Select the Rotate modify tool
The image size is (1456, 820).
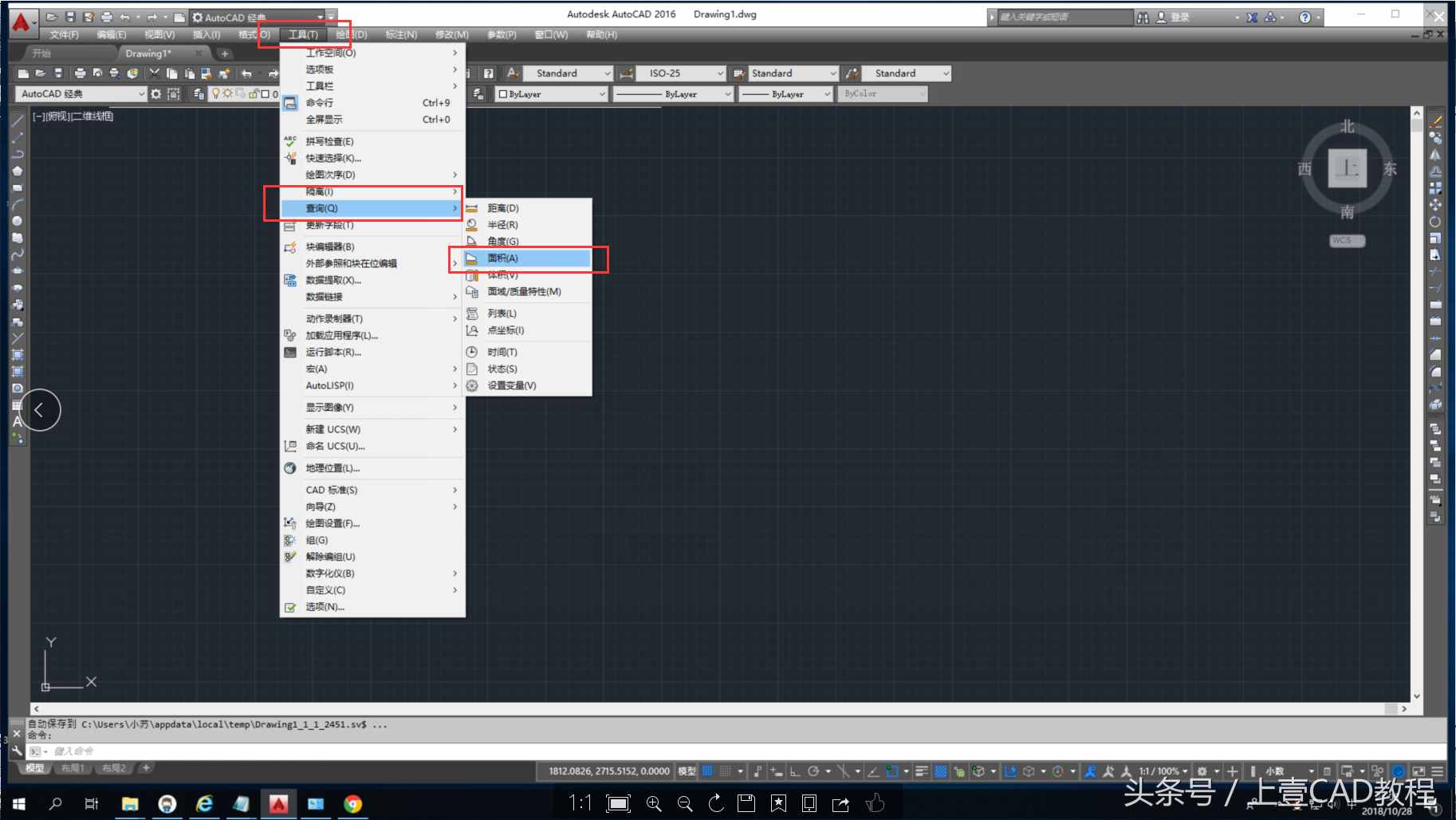click(x=1435, y=222)
